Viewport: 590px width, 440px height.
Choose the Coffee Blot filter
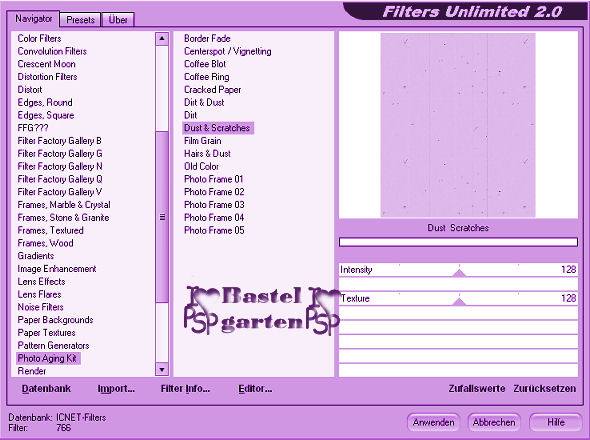point(205,64)
